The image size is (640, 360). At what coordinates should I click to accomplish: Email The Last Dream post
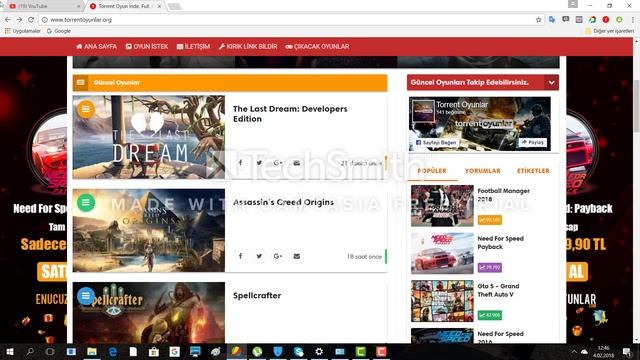[x=297, y=163]
